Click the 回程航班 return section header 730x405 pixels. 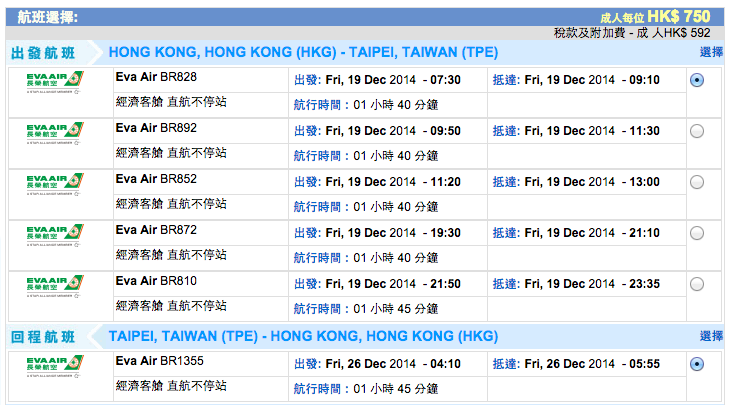(x=43, y=336)
